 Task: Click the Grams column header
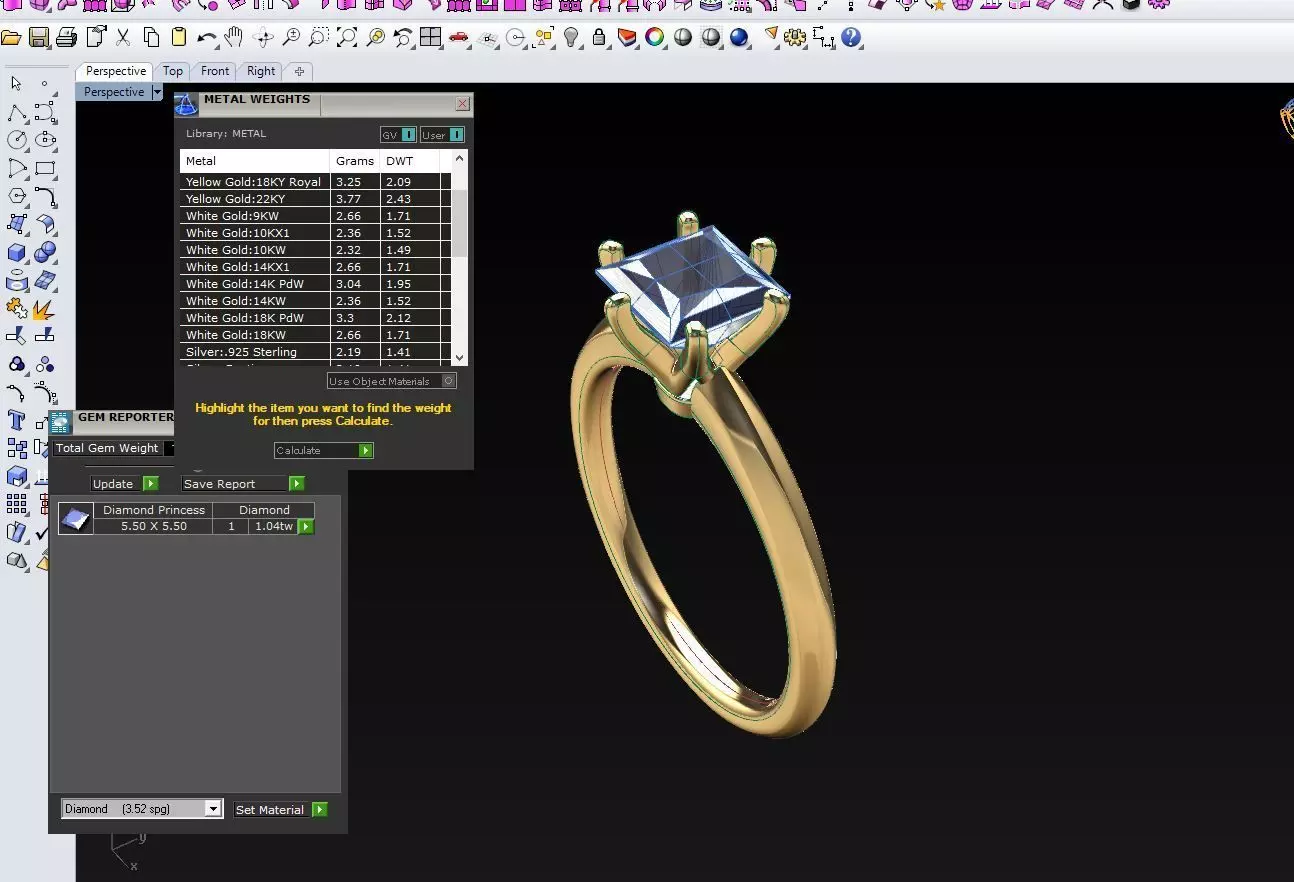tap(355, 161)
